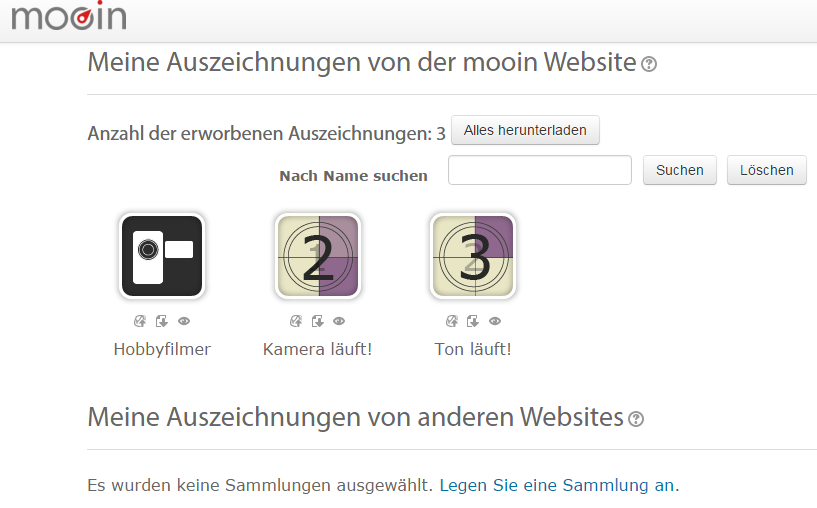Add Ton läuft! badge to backpack
The image size is (817, 508).
coord(451,321)
